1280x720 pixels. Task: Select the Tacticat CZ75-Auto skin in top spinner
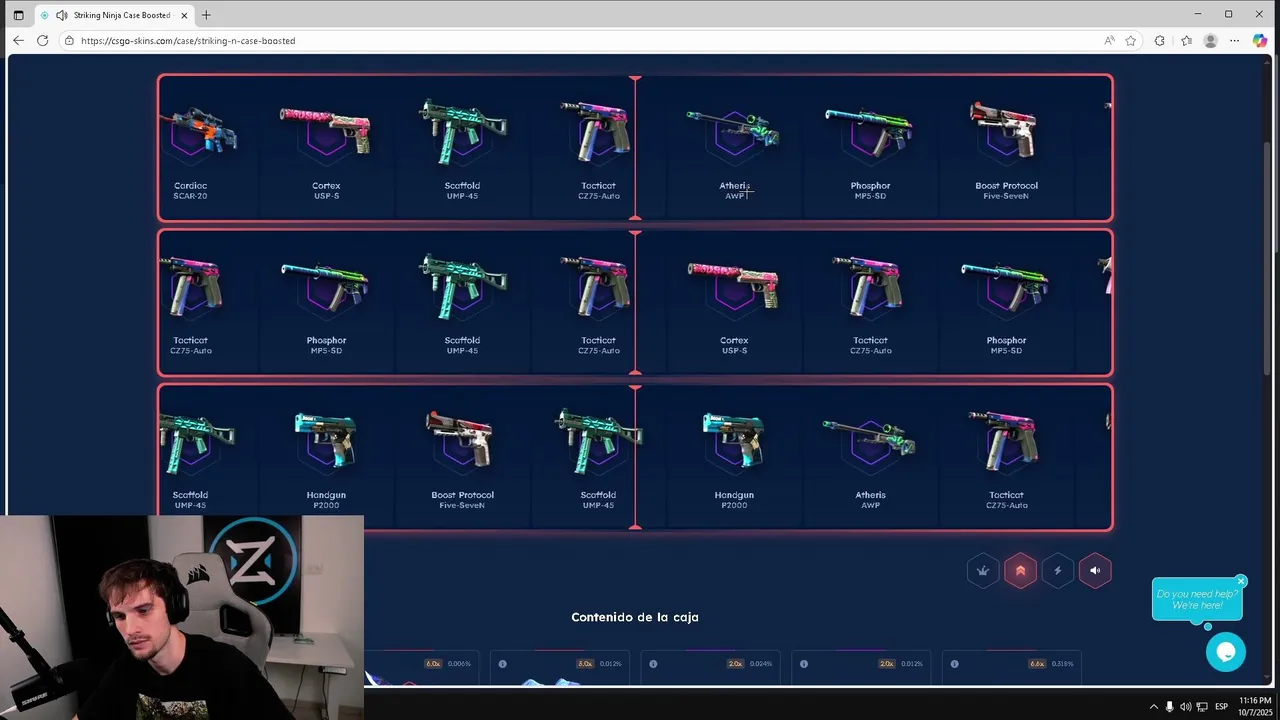click(598, 148)
